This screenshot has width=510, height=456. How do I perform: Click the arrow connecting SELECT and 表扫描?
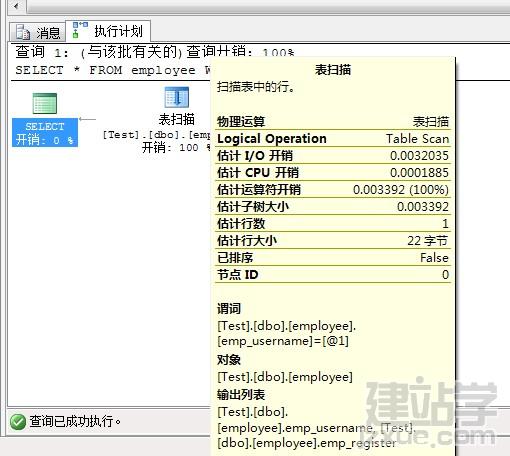coord(88,119)
